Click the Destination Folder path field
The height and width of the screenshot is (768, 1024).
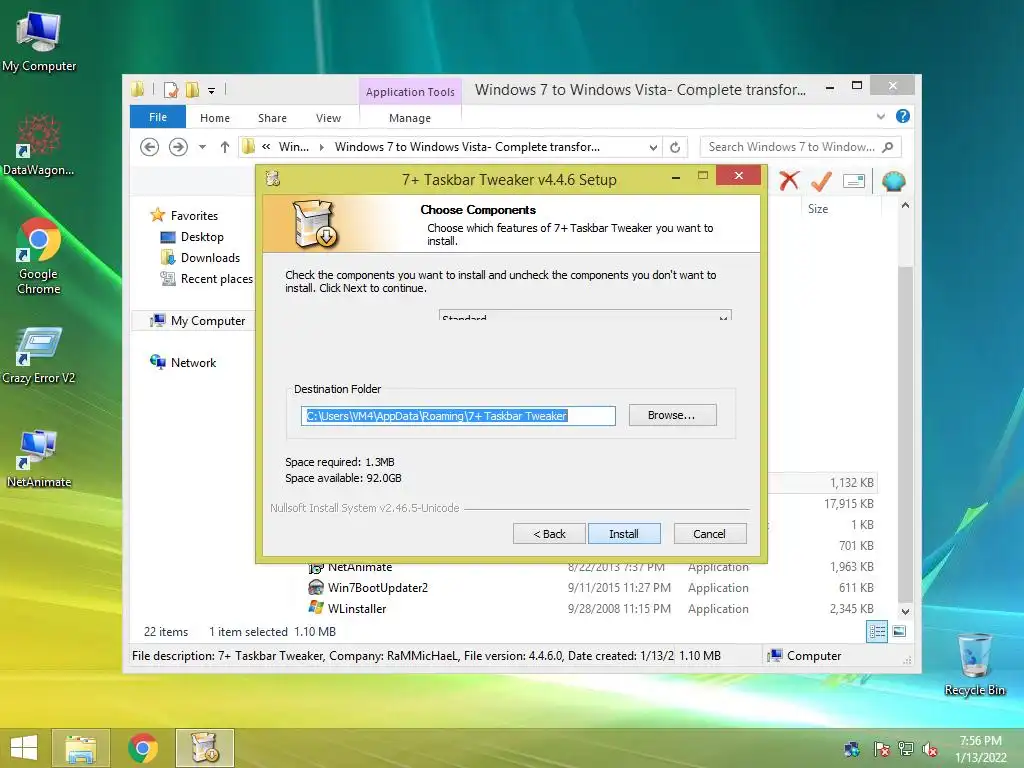tap(458, 416)
